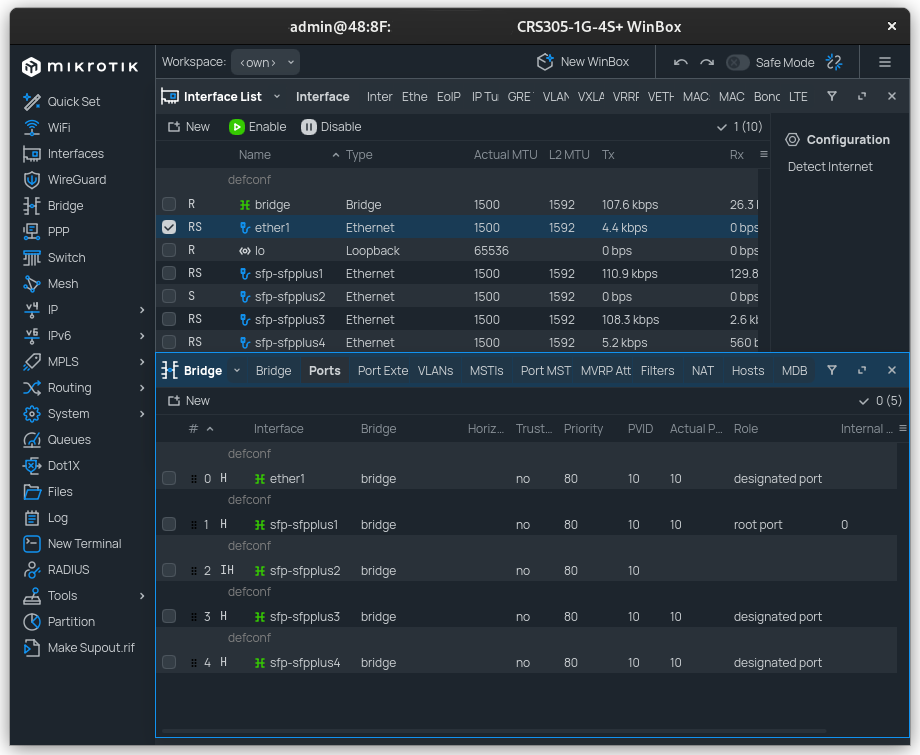Expand the Interface List panel dropdown arrow
This screenshot has height=755, width=920.
coord(277,96)
